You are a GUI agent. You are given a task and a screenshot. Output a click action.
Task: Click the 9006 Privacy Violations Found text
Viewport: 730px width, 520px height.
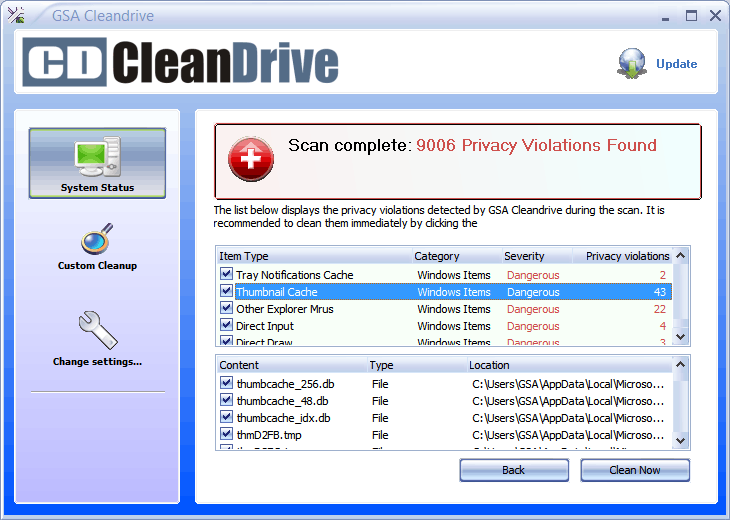click(x=536, y=145)
